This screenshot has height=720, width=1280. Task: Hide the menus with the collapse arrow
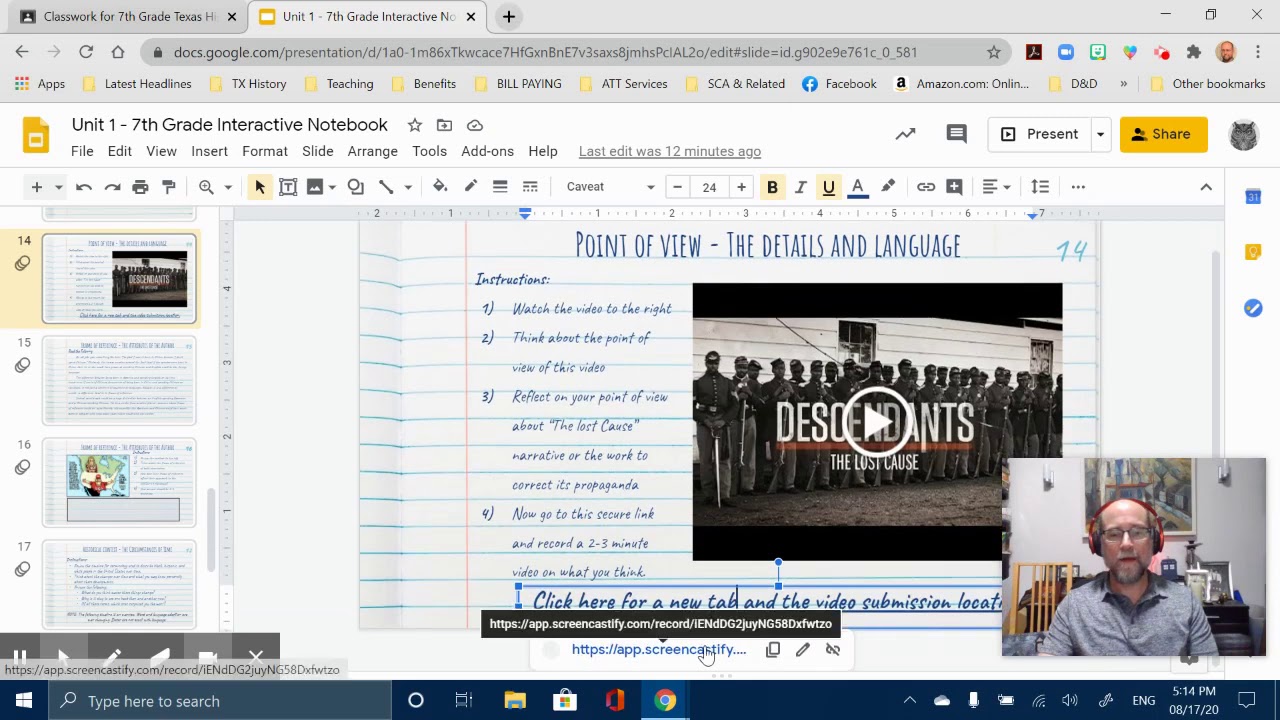tap(1206, 187)
